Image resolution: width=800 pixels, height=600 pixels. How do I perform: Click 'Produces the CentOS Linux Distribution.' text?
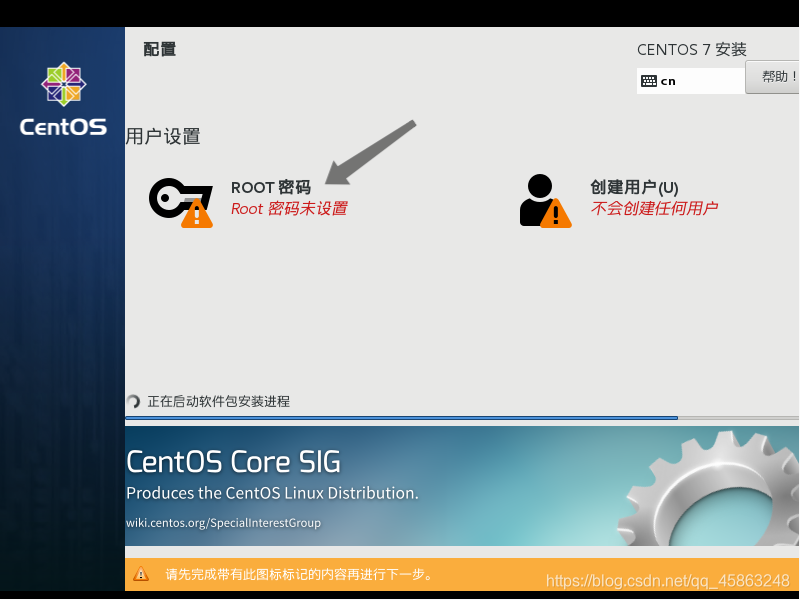point(272,493)
